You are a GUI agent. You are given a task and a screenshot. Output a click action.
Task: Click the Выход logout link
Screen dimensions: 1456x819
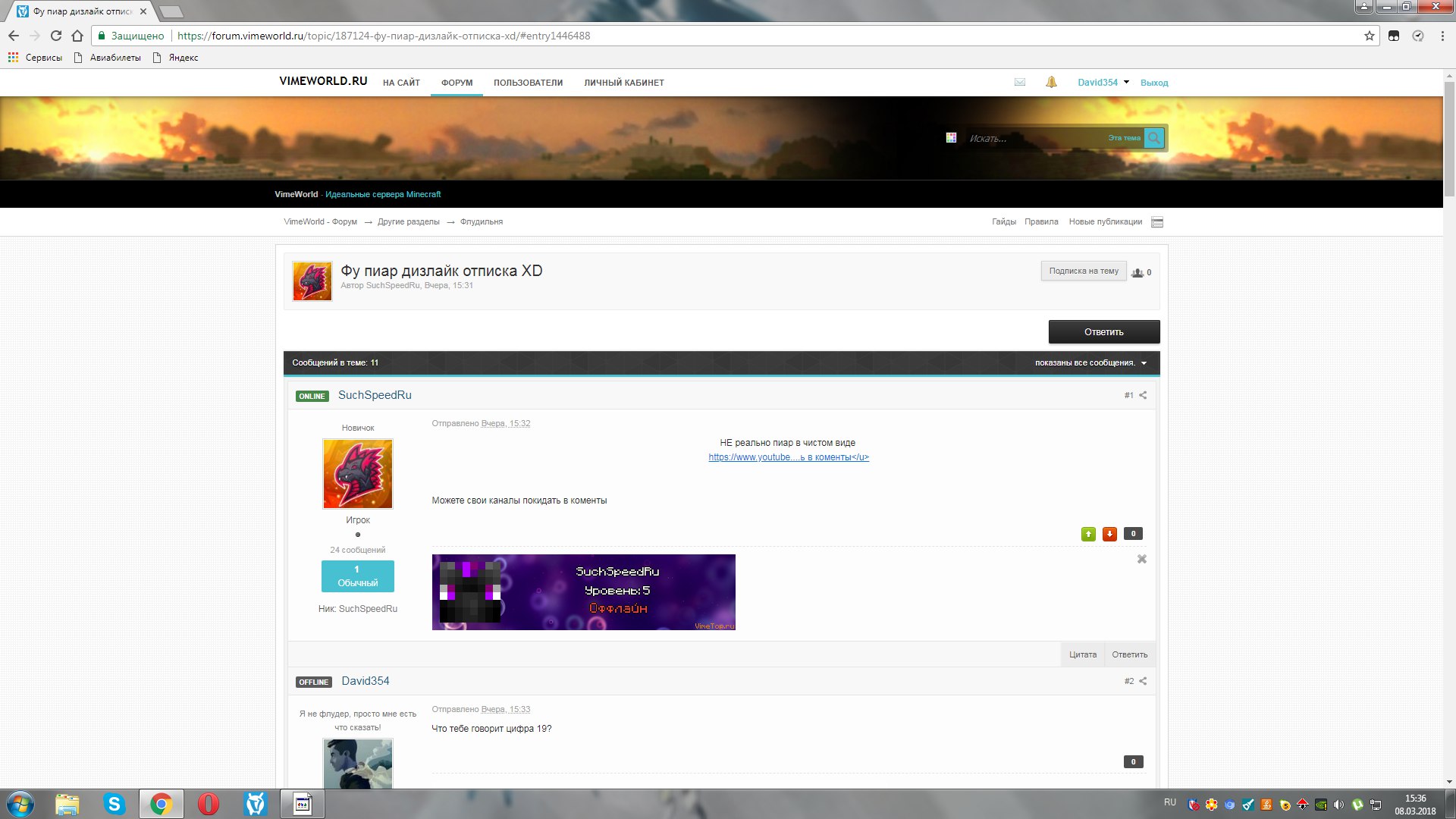[1154, 83]
